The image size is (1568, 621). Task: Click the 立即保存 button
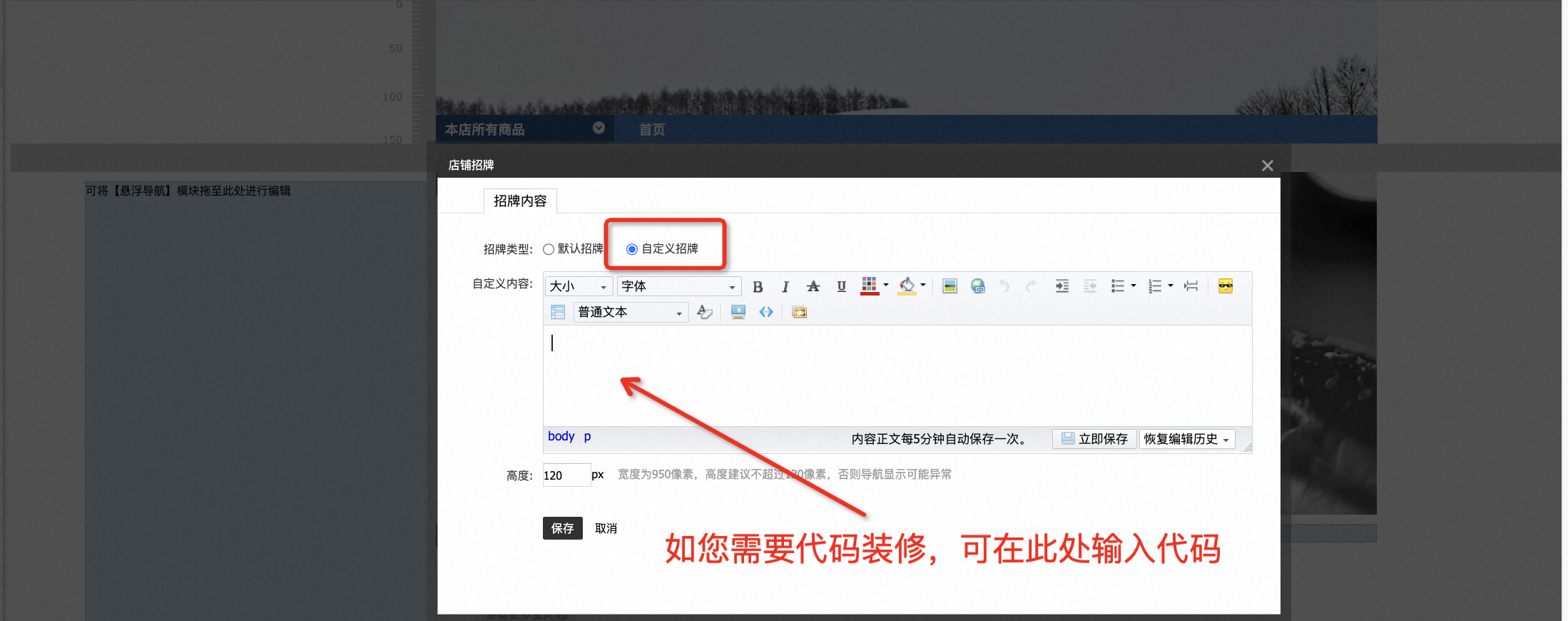pyautogui.click(x=1094, y=439)
